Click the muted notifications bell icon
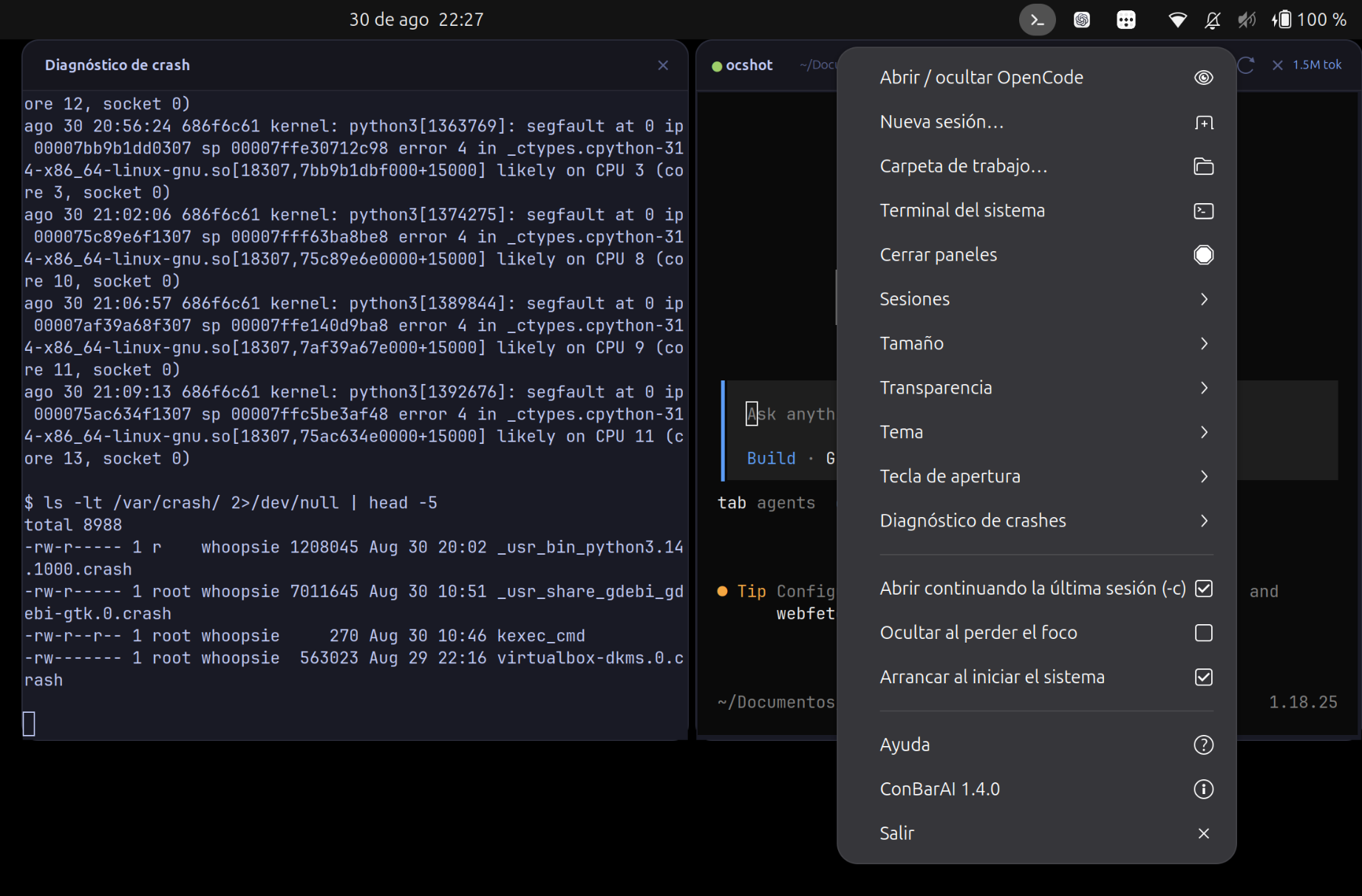This screenshot has width=1362, height=896. (x=1213, y=20)
